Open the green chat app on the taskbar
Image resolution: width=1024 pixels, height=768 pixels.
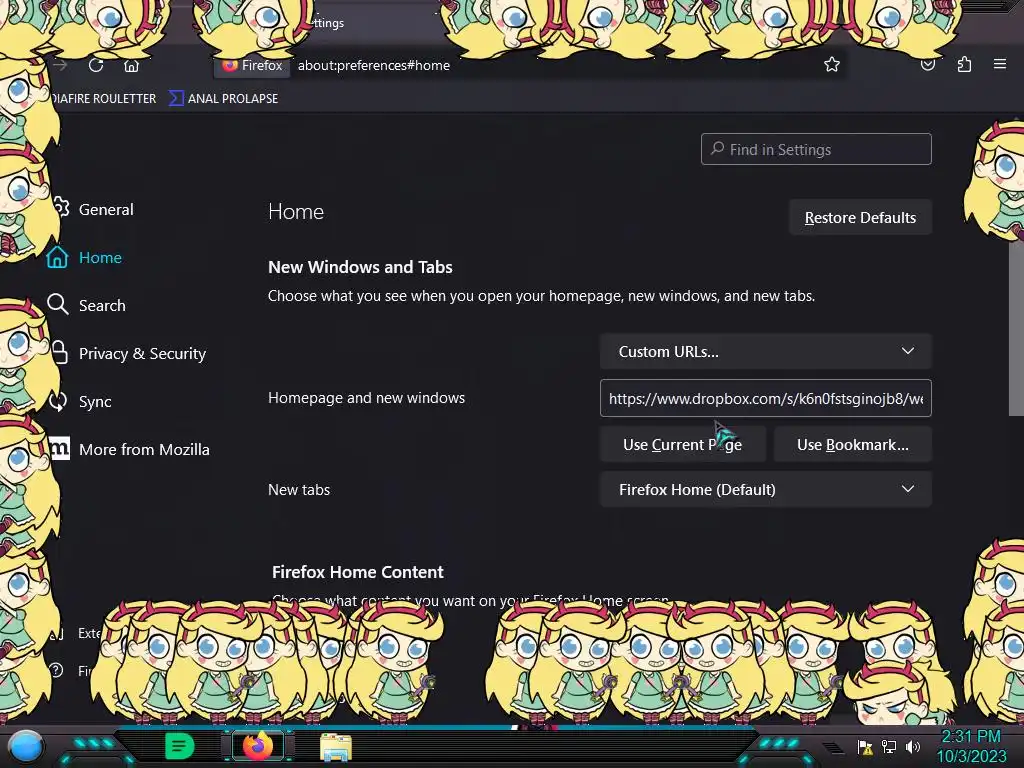click(179, 746)
